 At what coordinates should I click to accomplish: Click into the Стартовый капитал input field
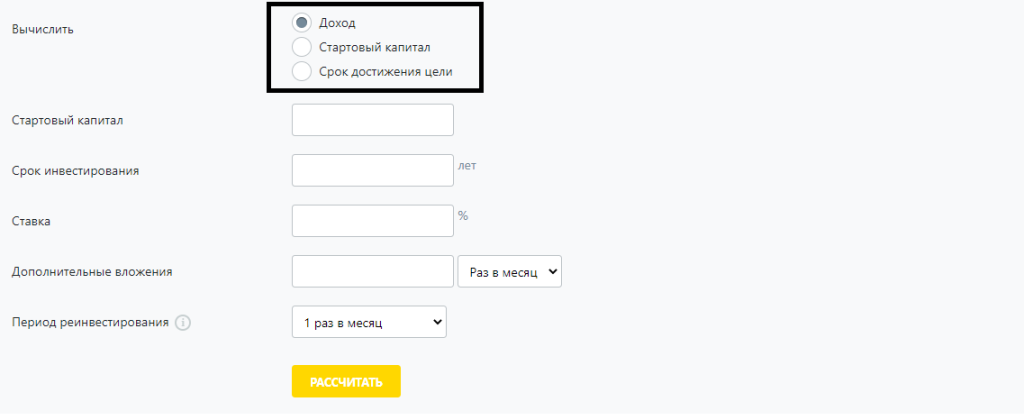(x=373, y=120)
